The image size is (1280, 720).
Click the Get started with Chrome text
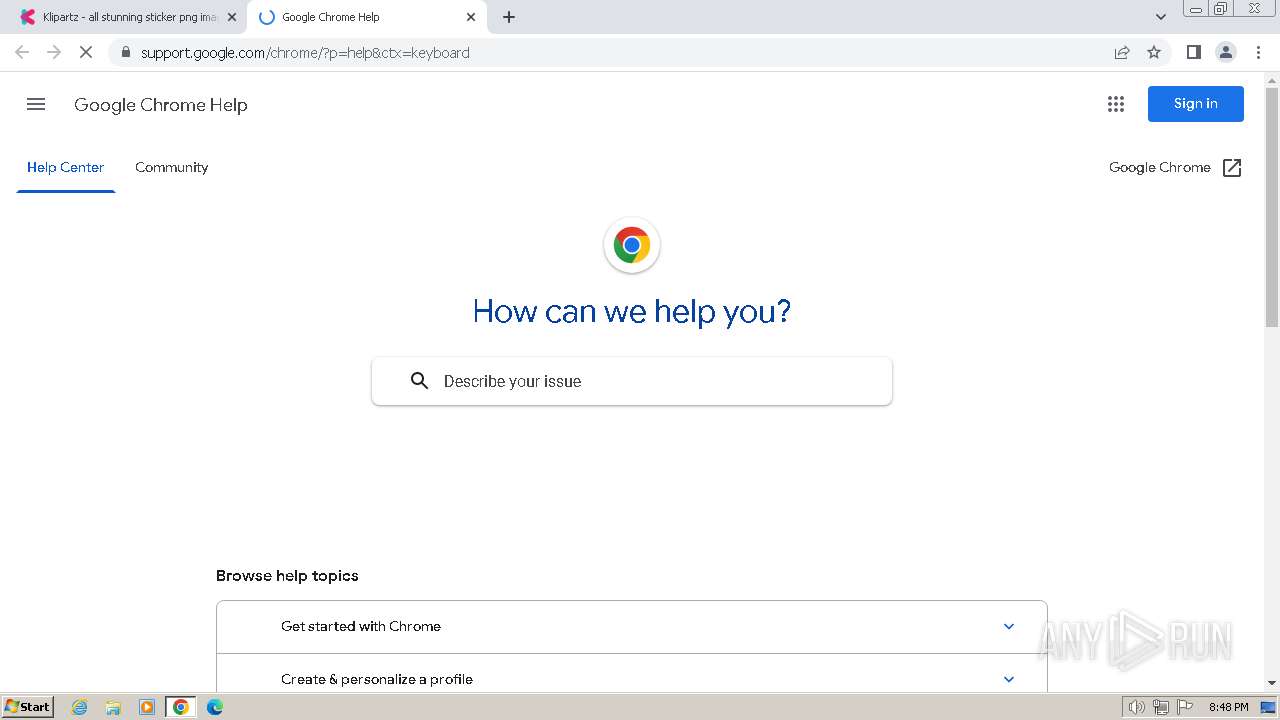(361, 627)
